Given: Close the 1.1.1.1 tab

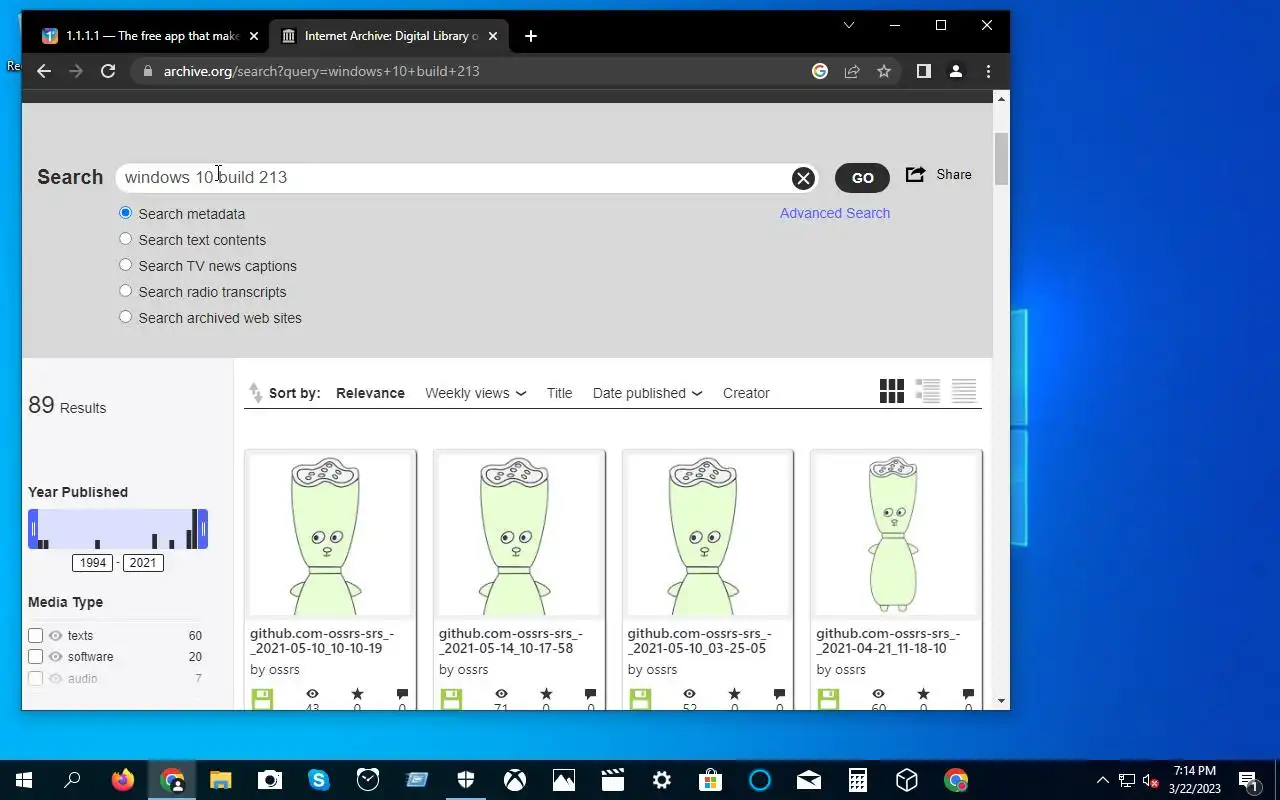Looking at the screenshot, I should point(254,36).
